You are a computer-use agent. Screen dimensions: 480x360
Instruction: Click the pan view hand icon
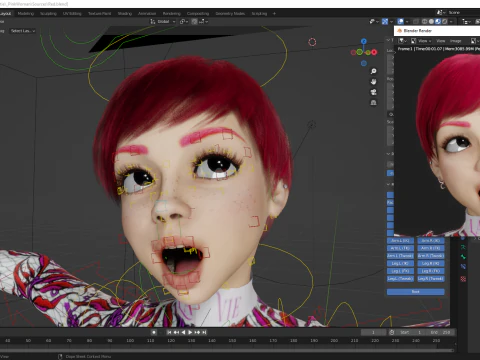point(374,82)
